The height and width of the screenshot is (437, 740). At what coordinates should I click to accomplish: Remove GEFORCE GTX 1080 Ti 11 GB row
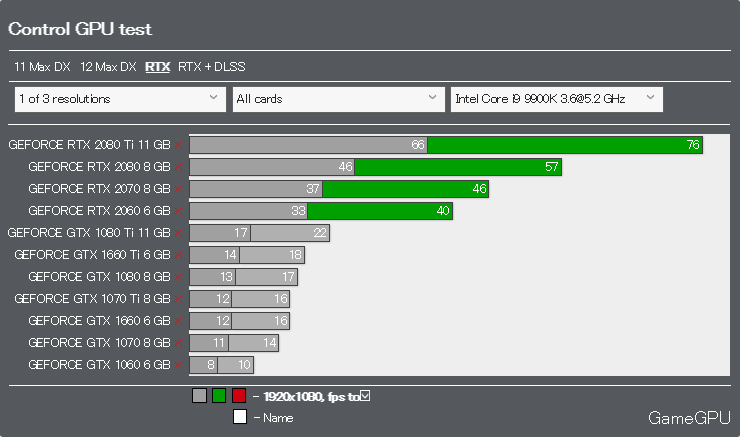tap(178, 233)
